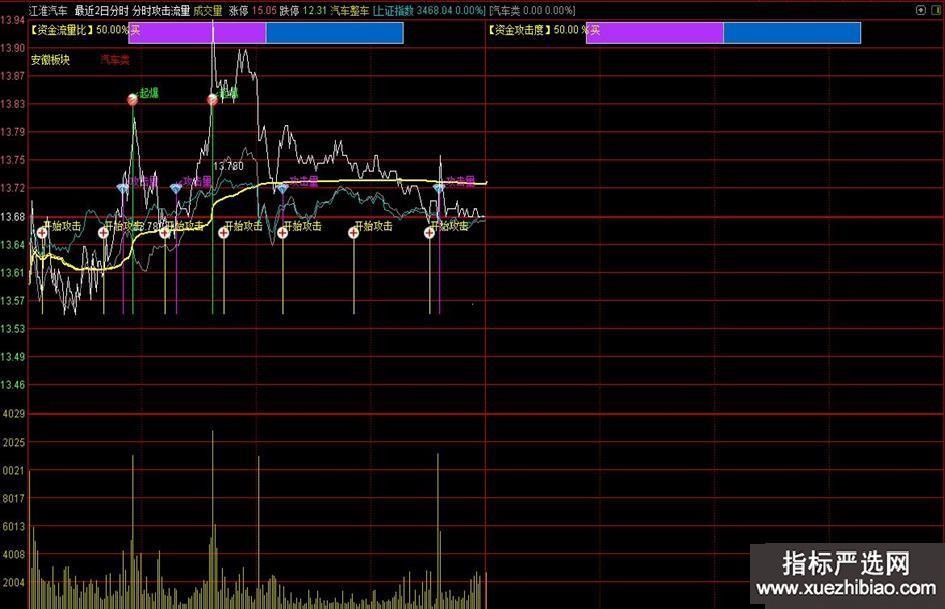This screenshot has width=945, height=609.
Task: Click the 成交量 volume label
Action: click(208, 10)
